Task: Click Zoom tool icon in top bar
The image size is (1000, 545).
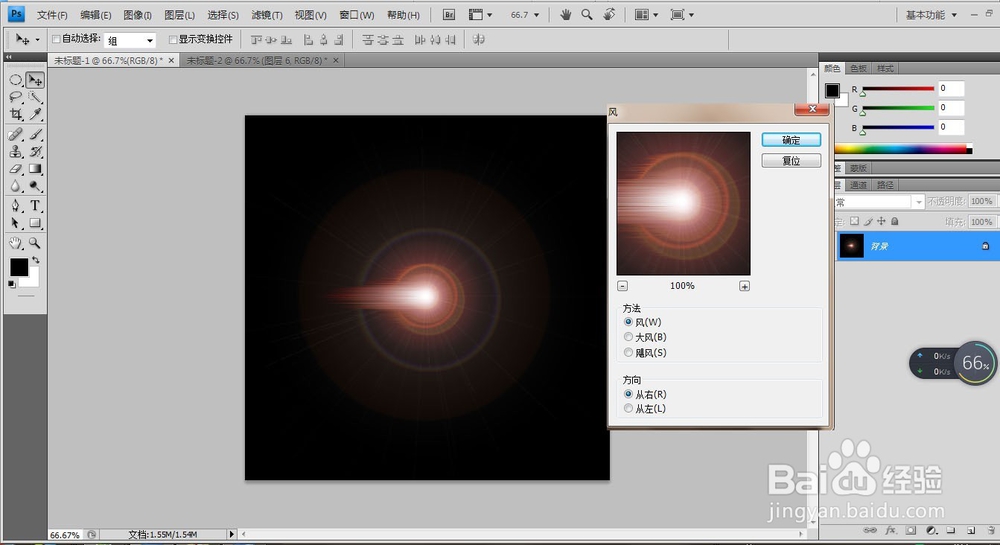Action: 587,14
